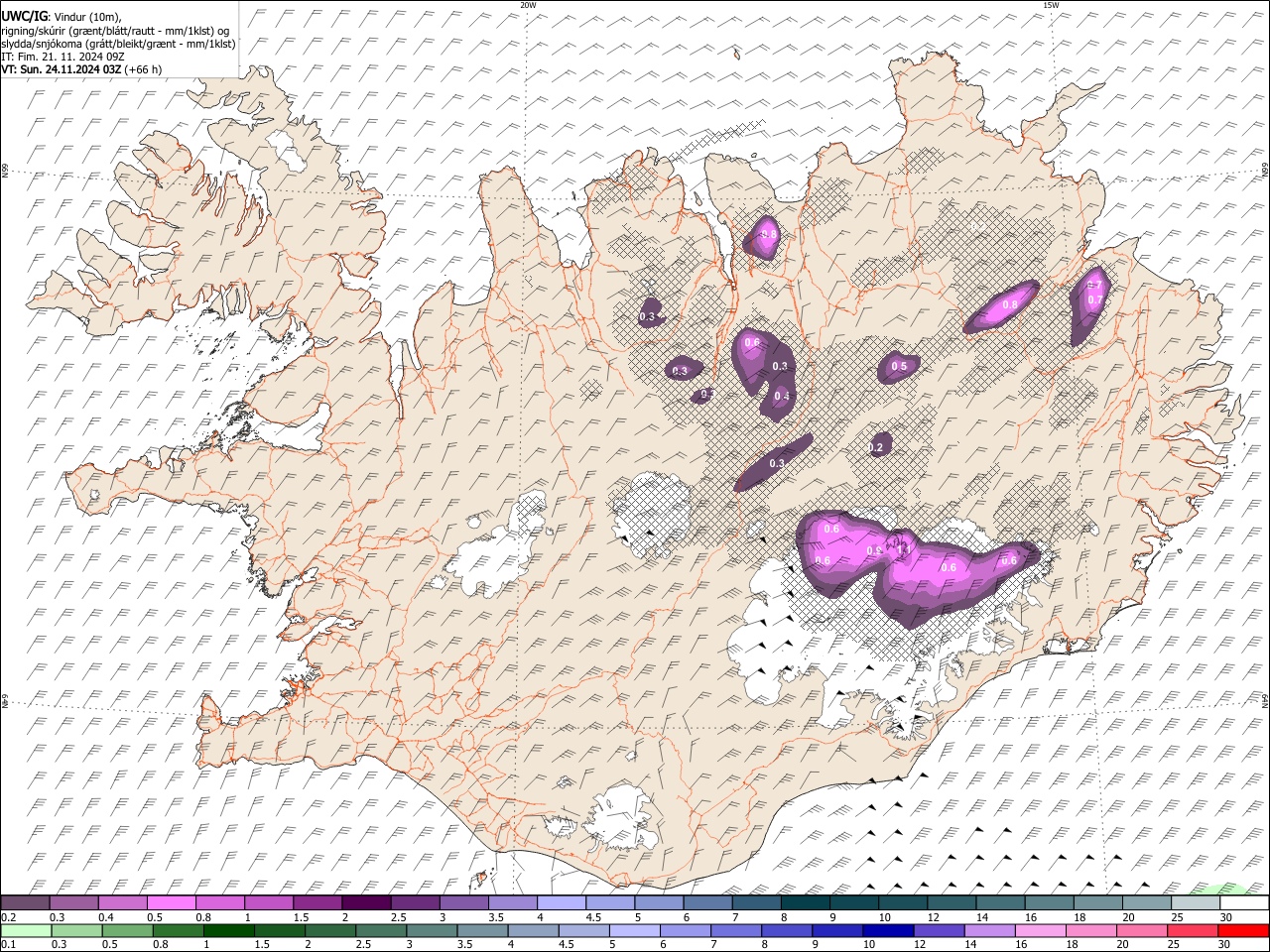Click the 0.1 number label under the bottom legend row
The width and height of the screenshot is (1270, 952).
[9, 945]
